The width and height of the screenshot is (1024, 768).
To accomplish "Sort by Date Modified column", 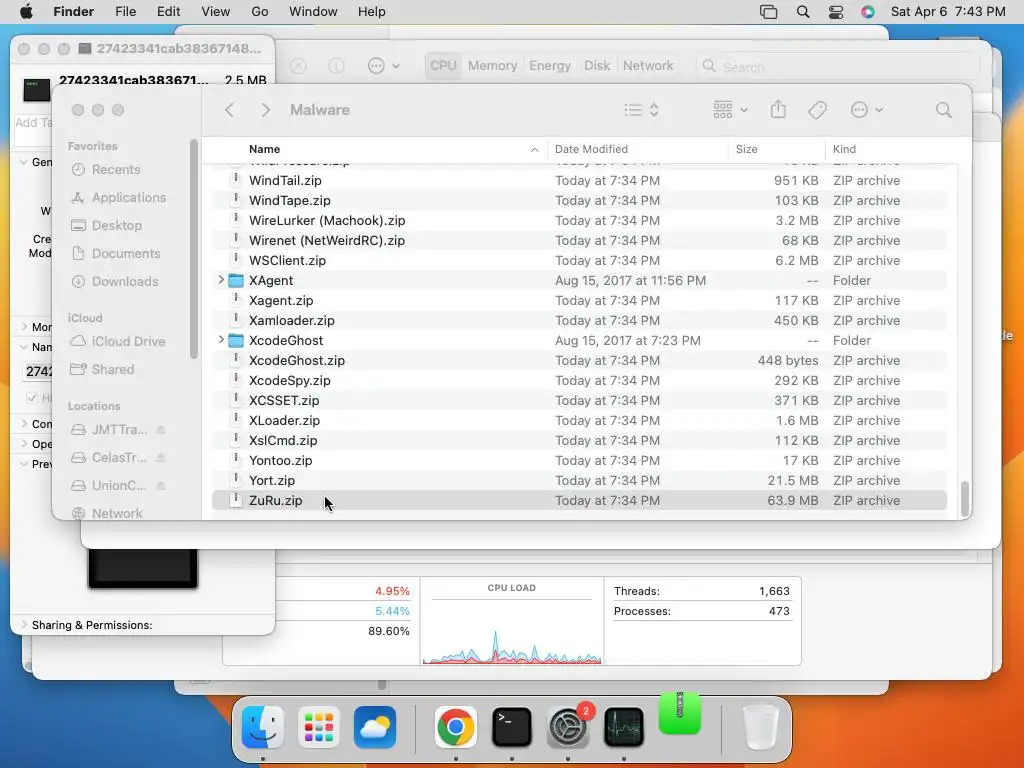I will tap(637, 149).
